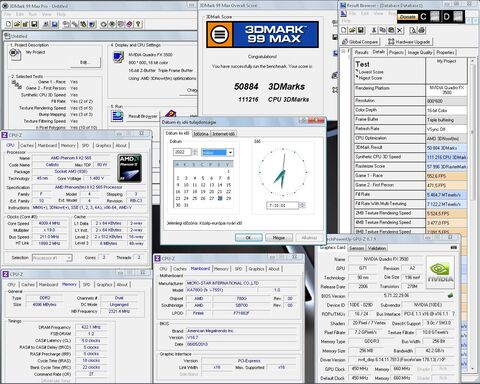Click Print Preview icon in Result Browser toolbar
Screen dimensions: 480x384
point(413,30)
